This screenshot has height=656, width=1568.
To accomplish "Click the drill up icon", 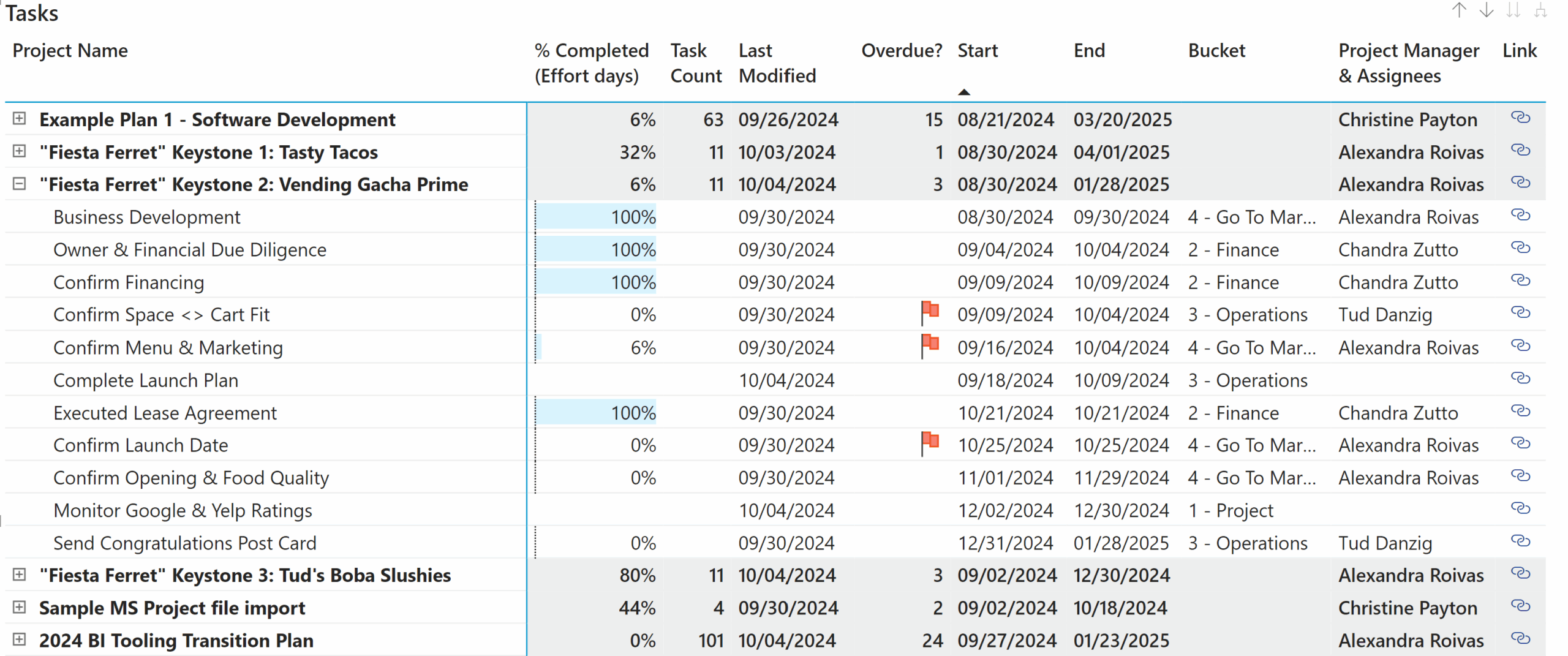I will tap(1460, 11).
